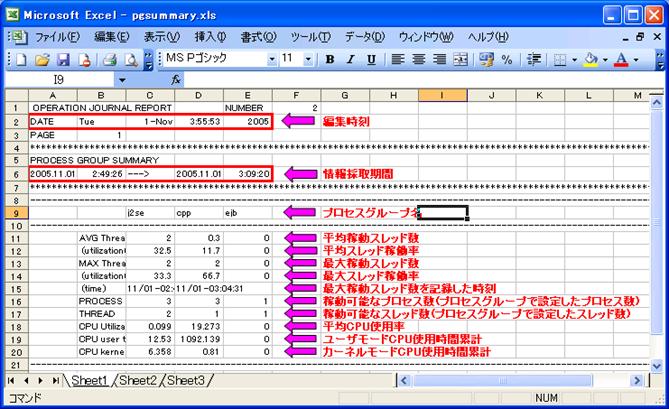Open the 編集(E) menu

tap(111, 37)
